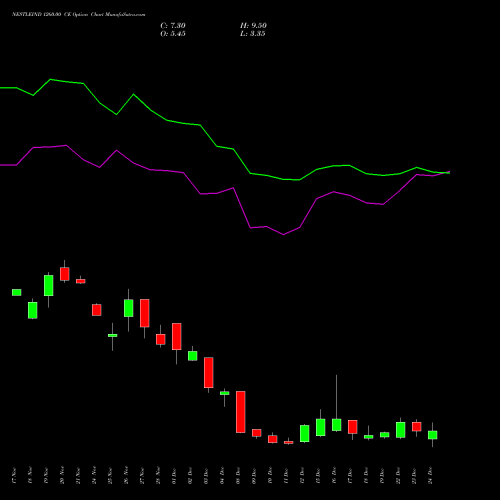The height and width of the screenshot is (500, 500).
Task: Select the green candle for 15 Dec
Action: (321, 427)
